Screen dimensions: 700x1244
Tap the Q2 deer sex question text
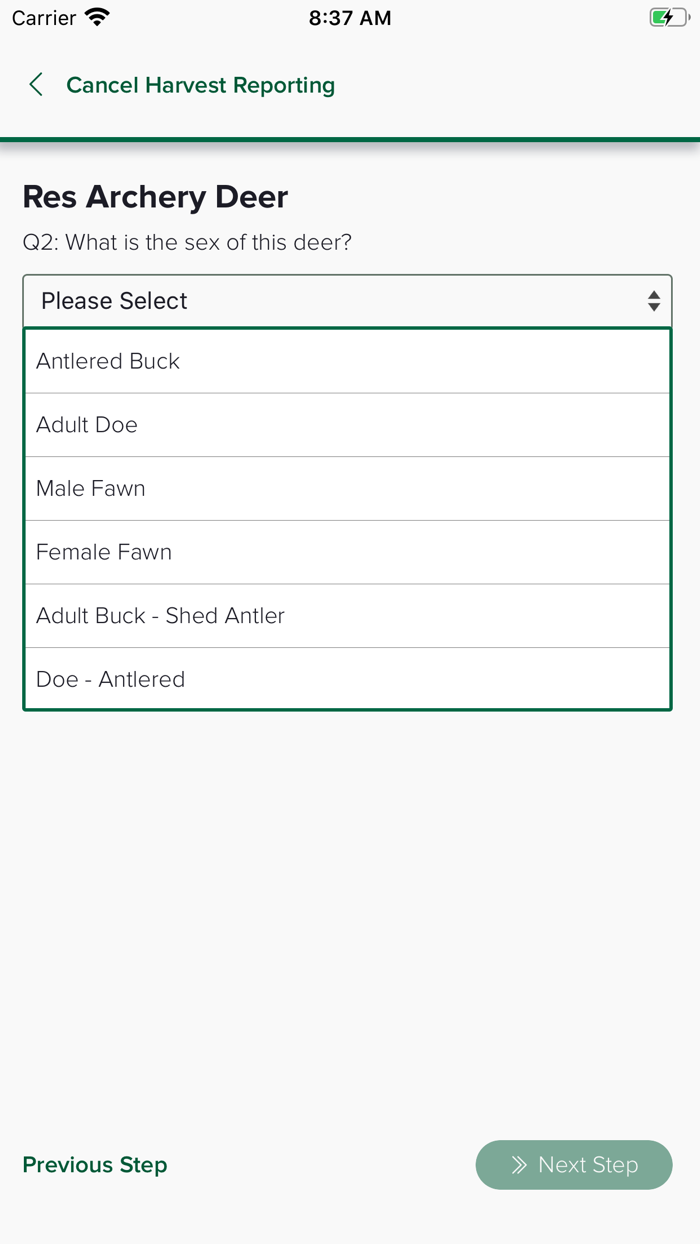point(187,243)
